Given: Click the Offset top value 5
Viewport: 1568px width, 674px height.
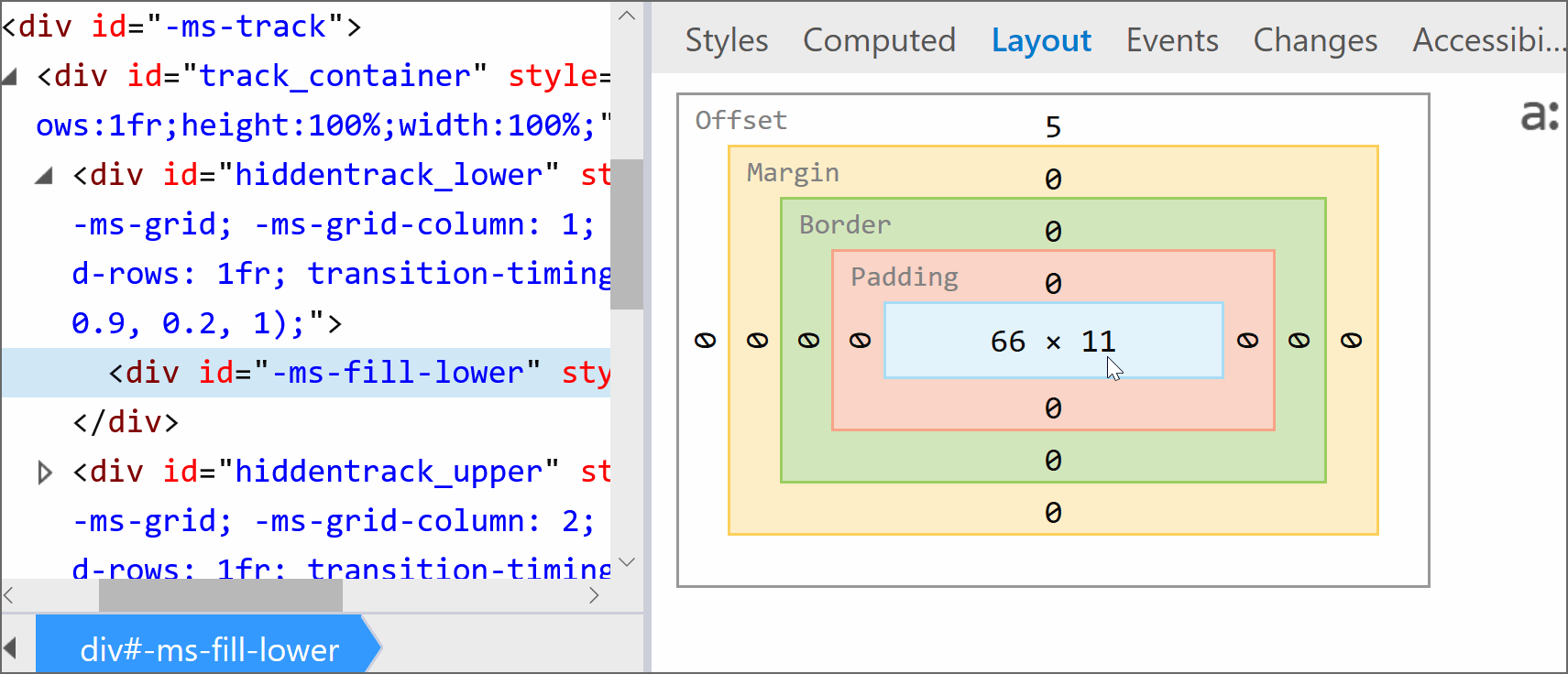Looking at the screenshot, I should [1053, 126].
